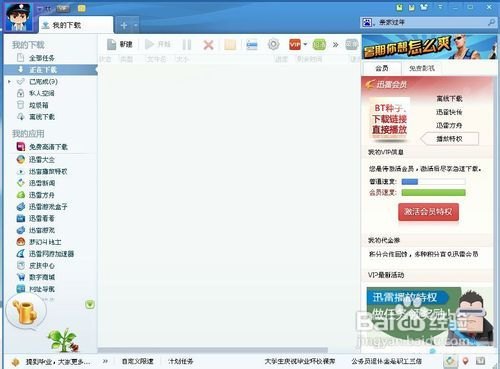The image size is (500, 369).
Task: Click the green arrow button under app list
Action: 90,304
